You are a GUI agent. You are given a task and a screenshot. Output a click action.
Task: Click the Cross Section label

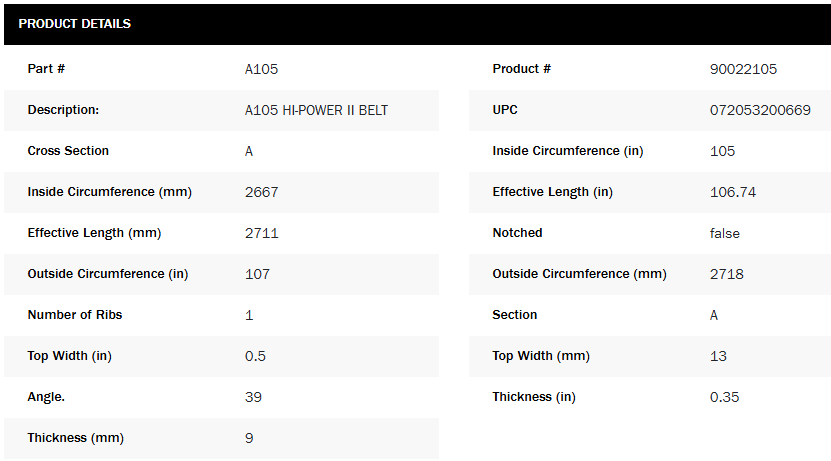coord(68,151)
